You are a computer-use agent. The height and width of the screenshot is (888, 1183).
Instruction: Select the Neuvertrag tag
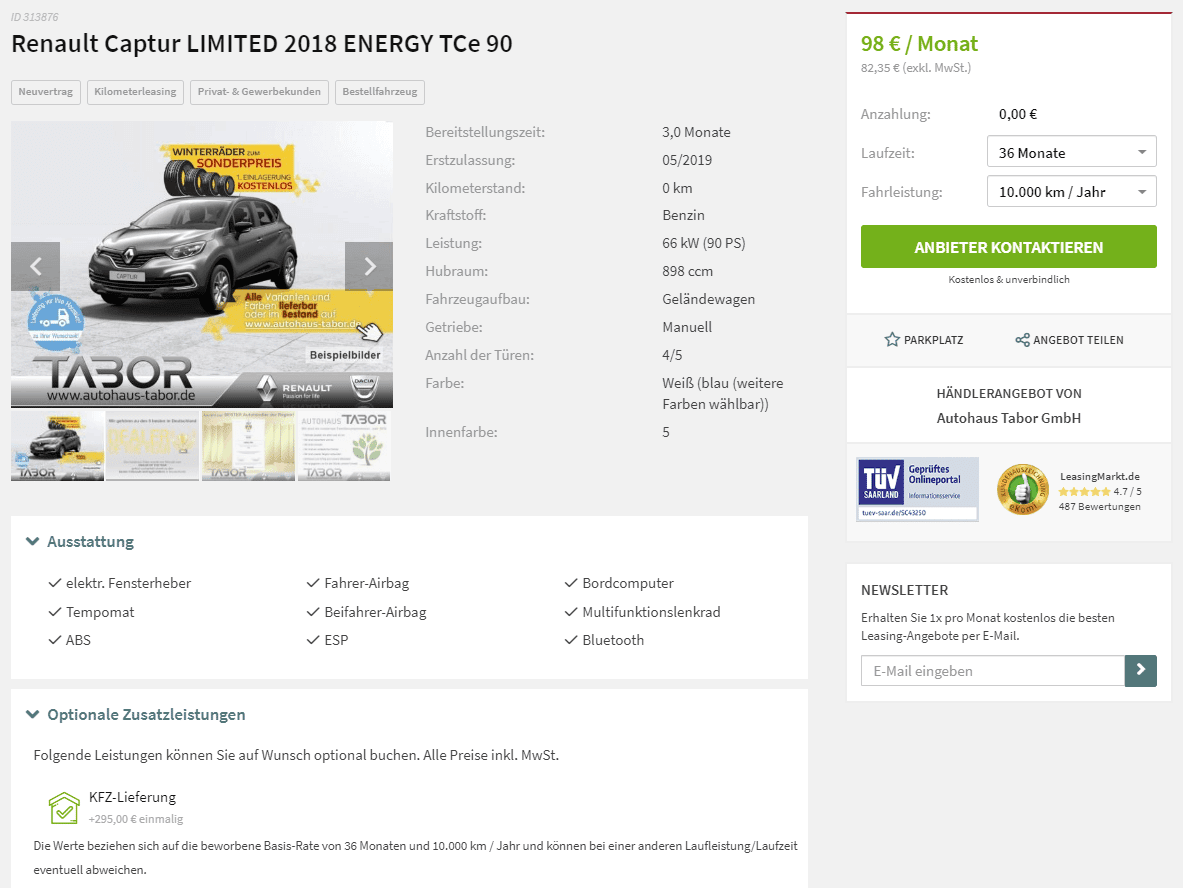click(46, 92)
